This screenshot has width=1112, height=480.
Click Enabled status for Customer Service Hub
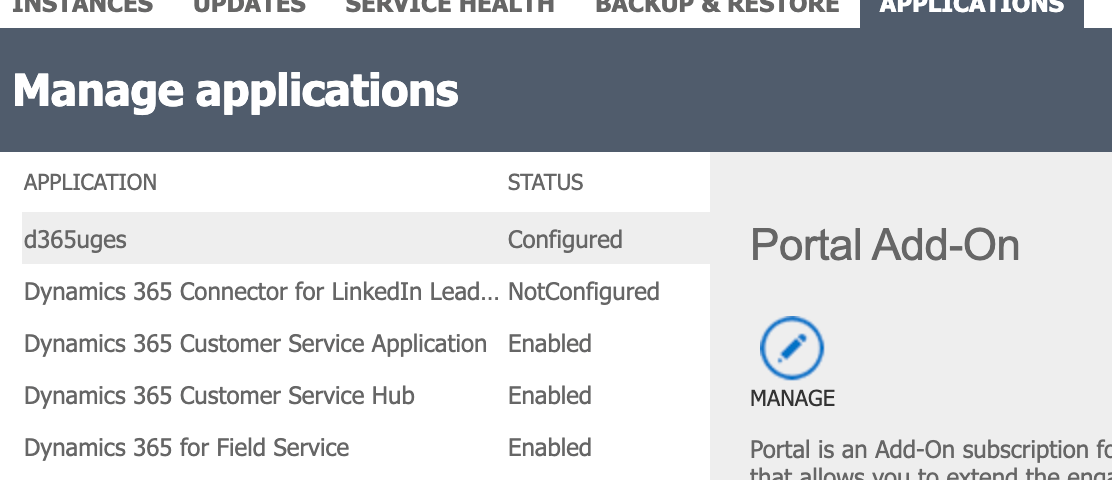[549, 396]
